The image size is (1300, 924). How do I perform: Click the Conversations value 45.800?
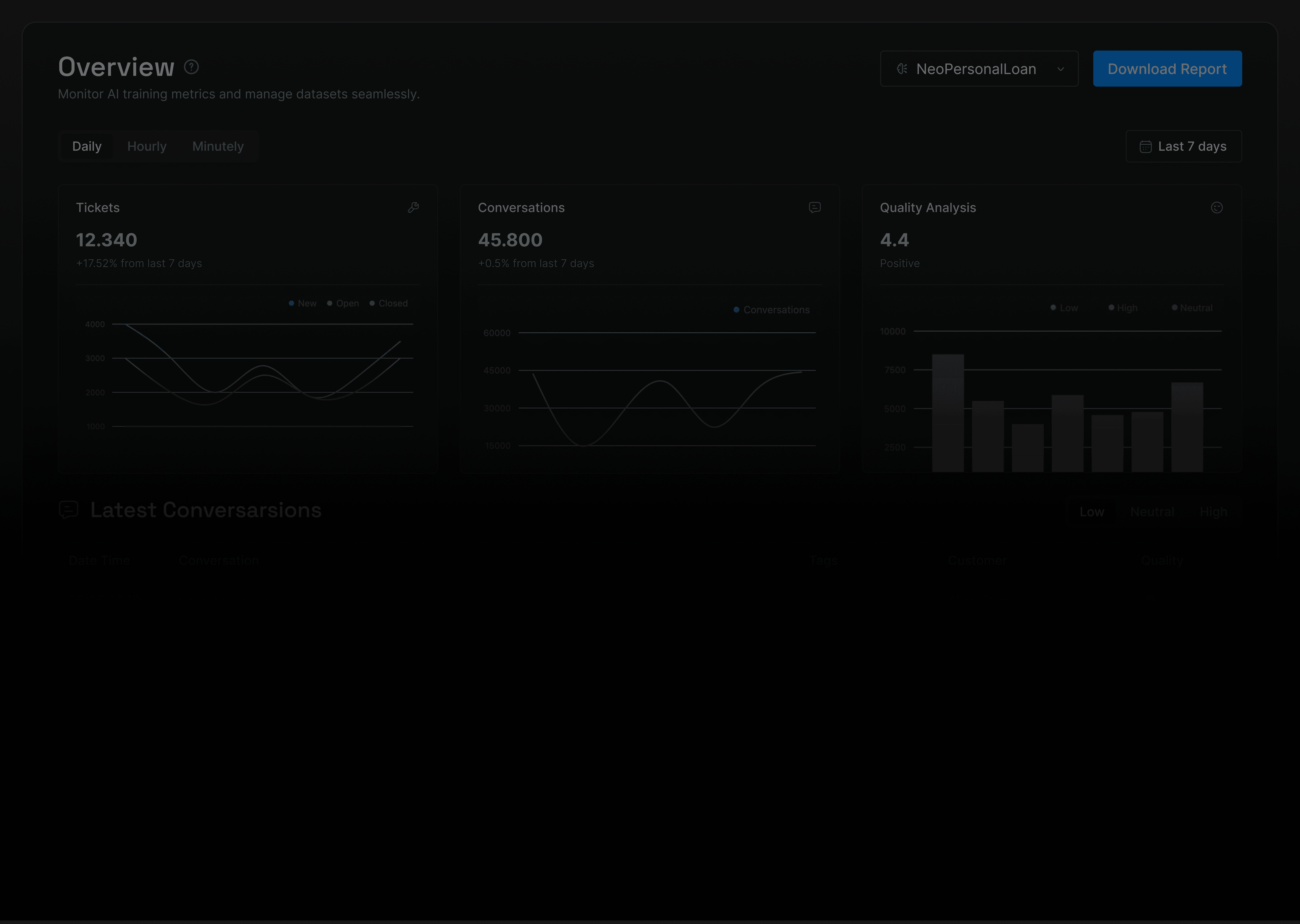(510, 240)
